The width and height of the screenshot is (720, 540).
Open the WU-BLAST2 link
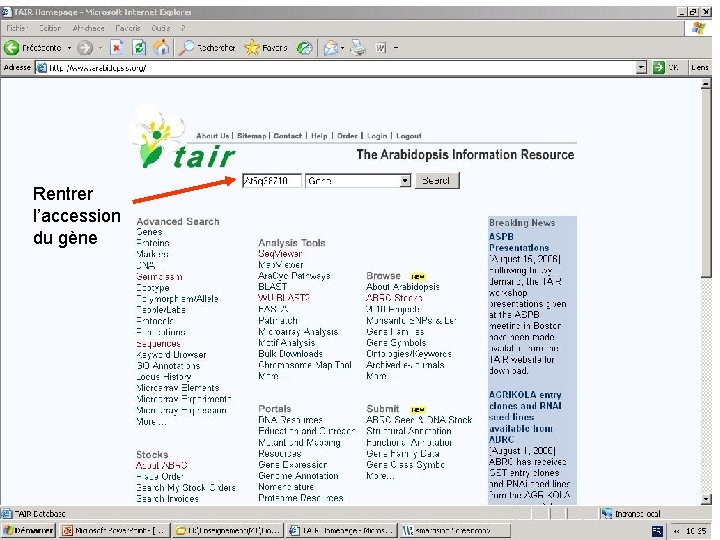click(x=284, y=298)
